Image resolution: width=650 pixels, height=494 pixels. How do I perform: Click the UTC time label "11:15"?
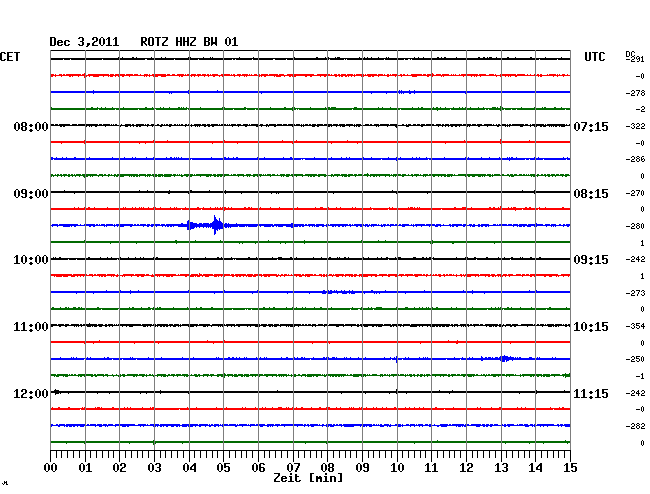coord(591,394)
